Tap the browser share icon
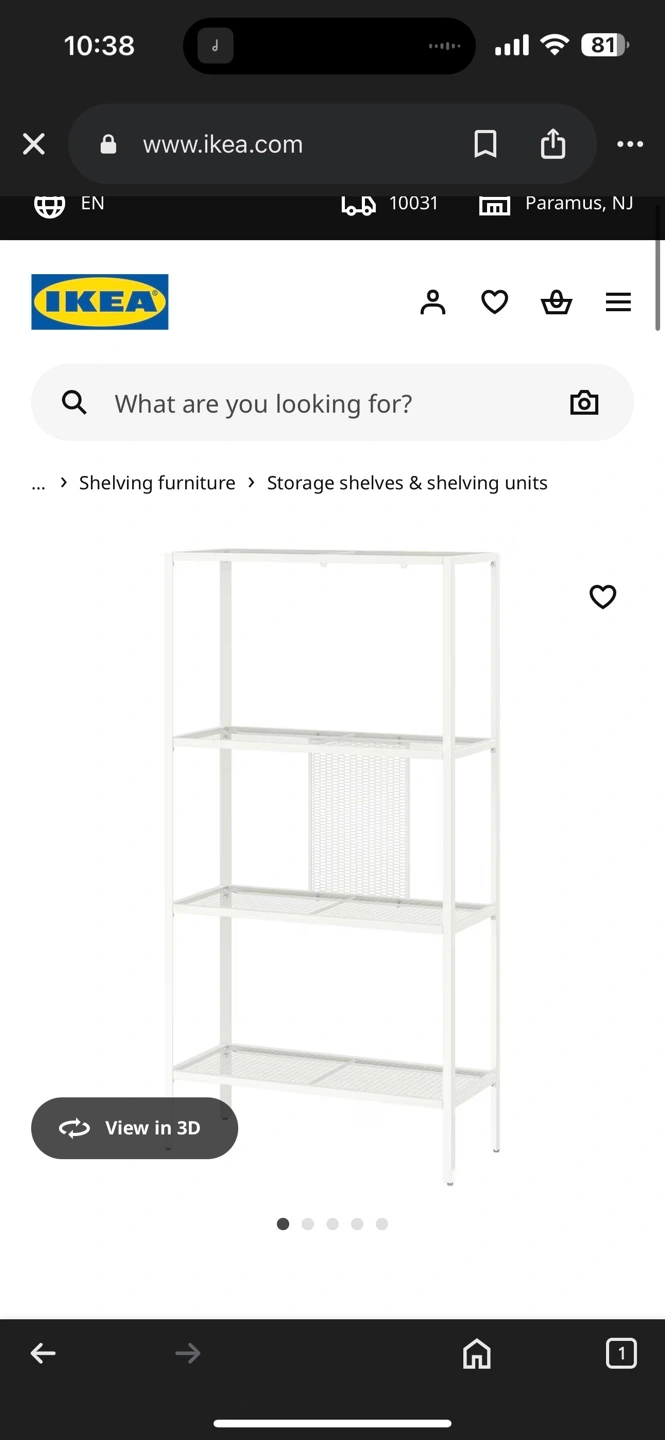Screen dimensions: 665x1440 553,144
